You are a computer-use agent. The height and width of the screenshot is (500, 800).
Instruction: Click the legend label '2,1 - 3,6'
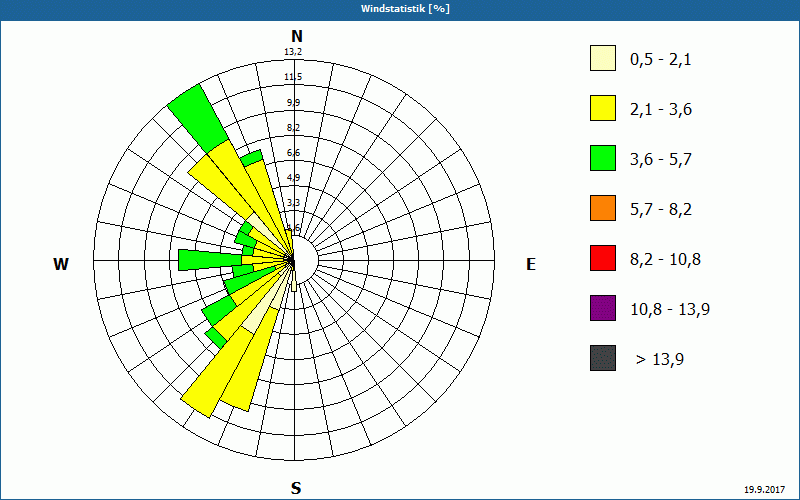coord(661,110)
